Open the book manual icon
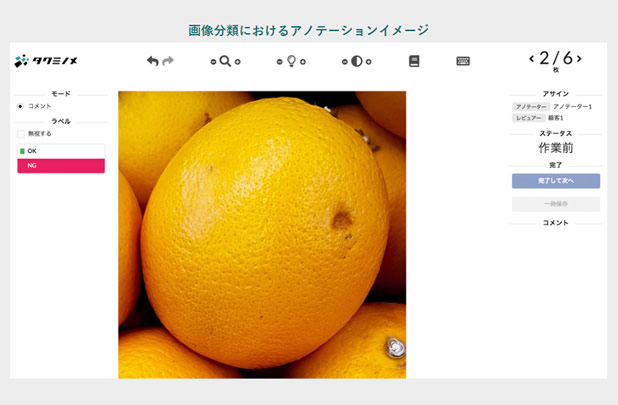Viewport: 618px width, 405px height. (x=414, y=61)
